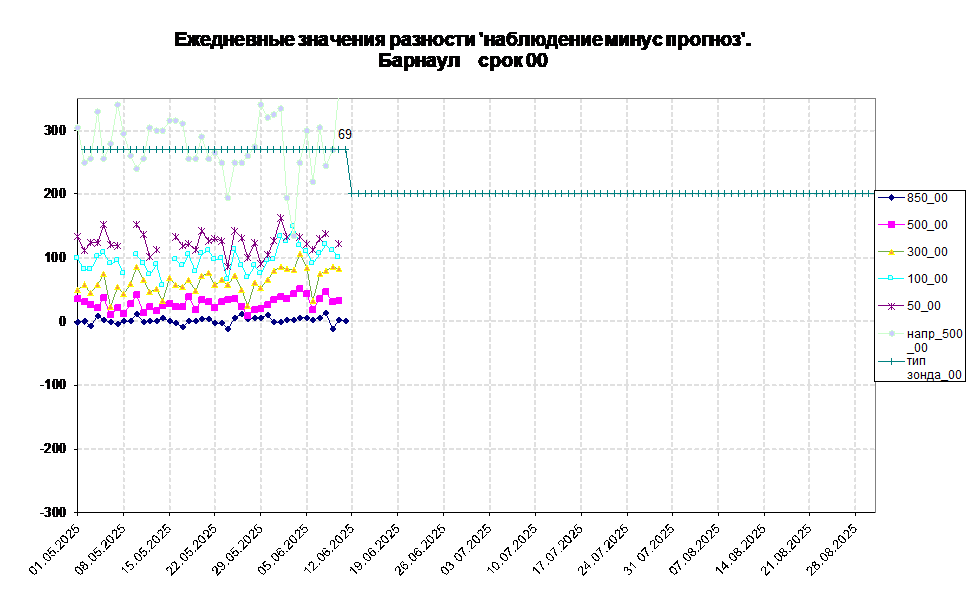The width and height of the screenshot is (976, 599).
Task: Select the 850_00 legend label
Action: click(927, 198)
